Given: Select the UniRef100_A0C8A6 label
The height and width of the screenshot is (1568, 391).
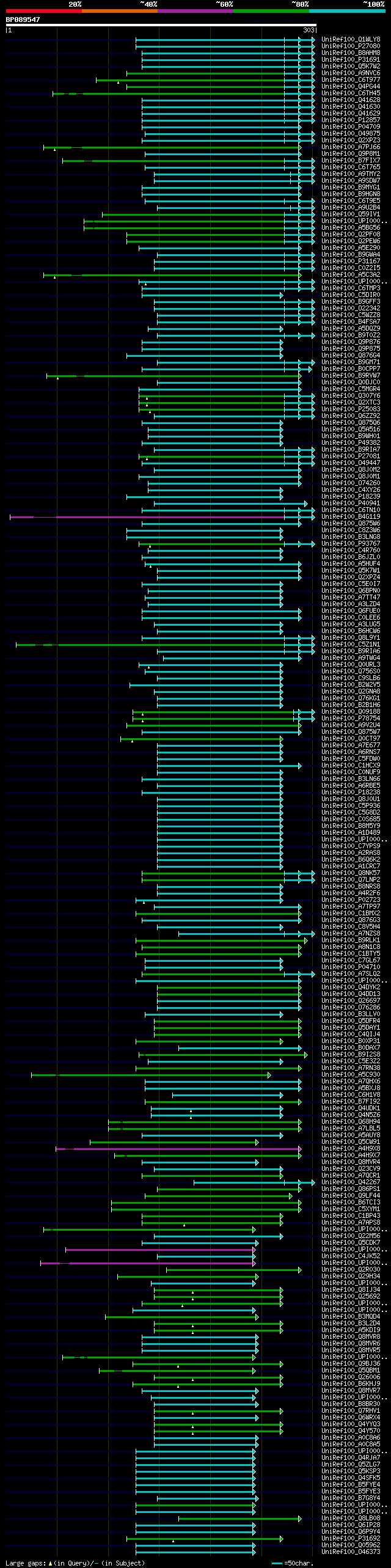Looking at the screenshot, I should pos(351,1437).
